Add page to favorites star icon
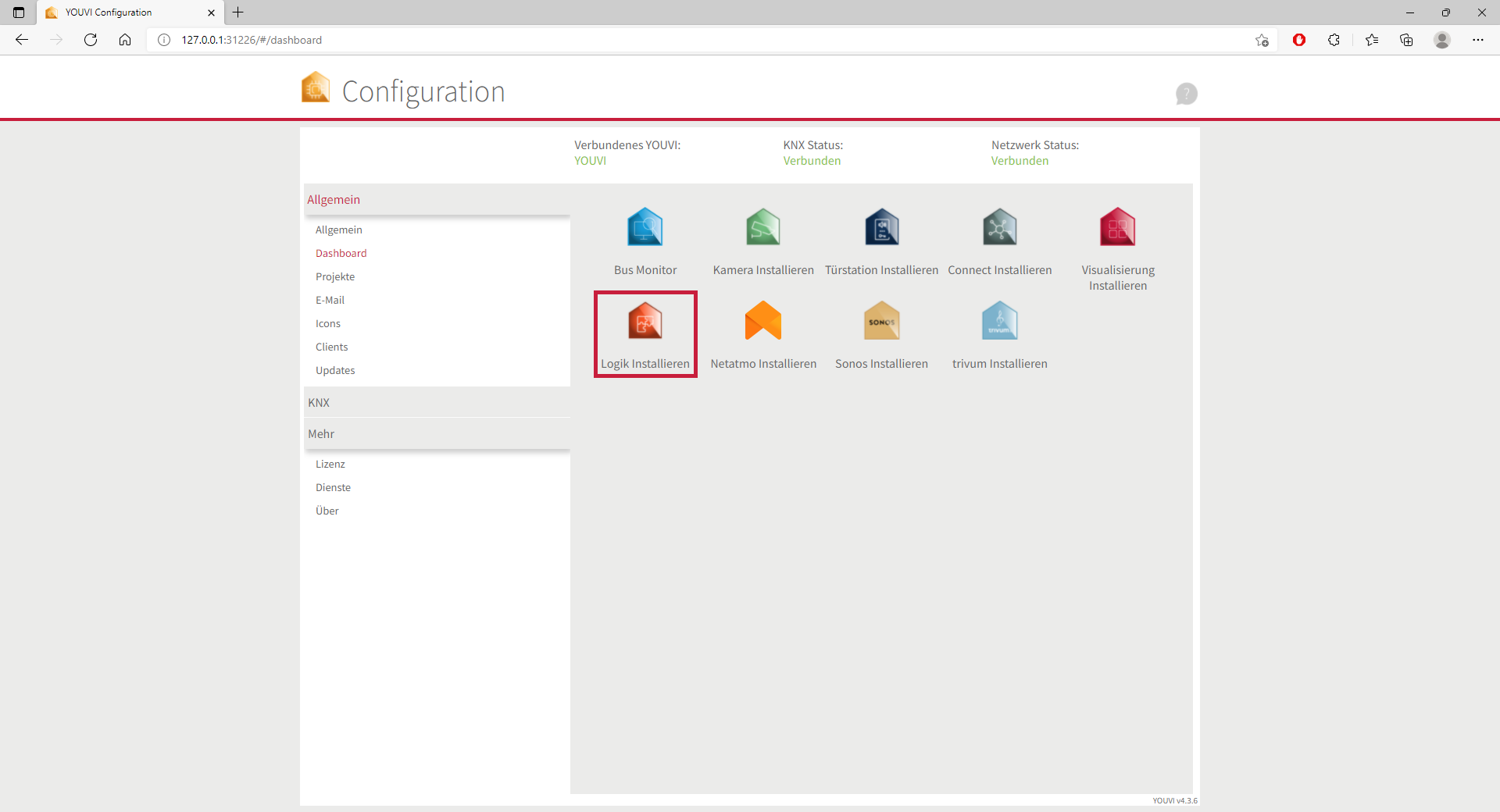1500x812 pixels. click(x=1262, y=40)
